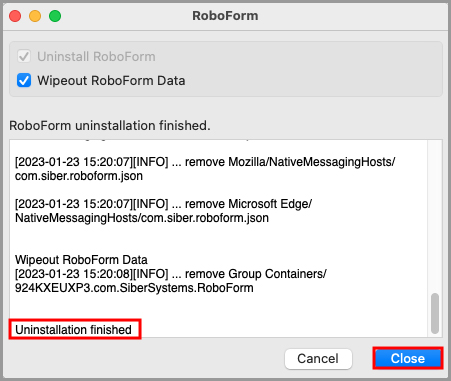
Task: Select the remove Microsoft Edge log line
Action: [x=163, y=211]
